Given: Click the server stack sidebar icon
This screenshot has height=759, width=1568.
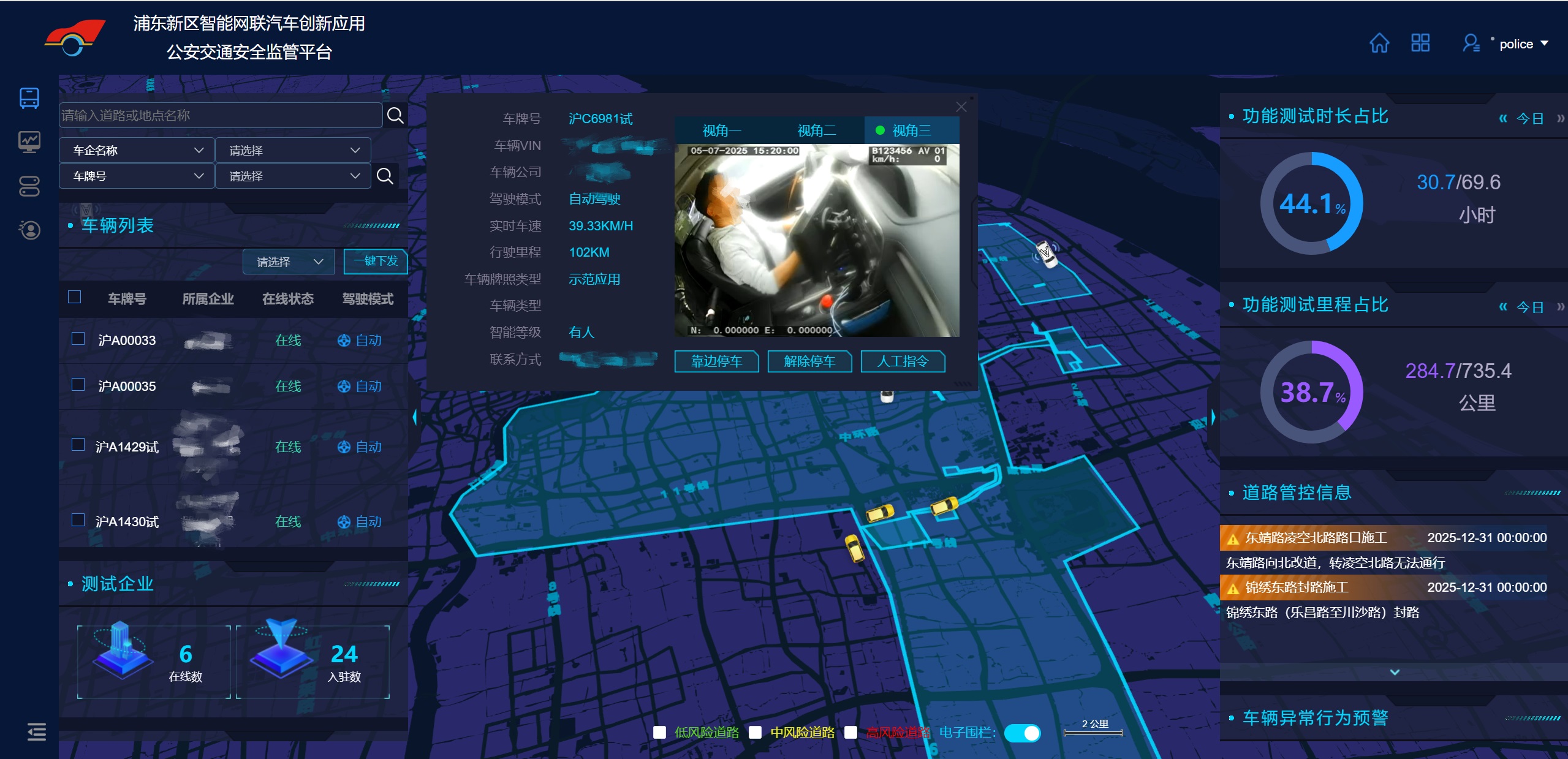Looking at the screenshot, I should (29, 186).
